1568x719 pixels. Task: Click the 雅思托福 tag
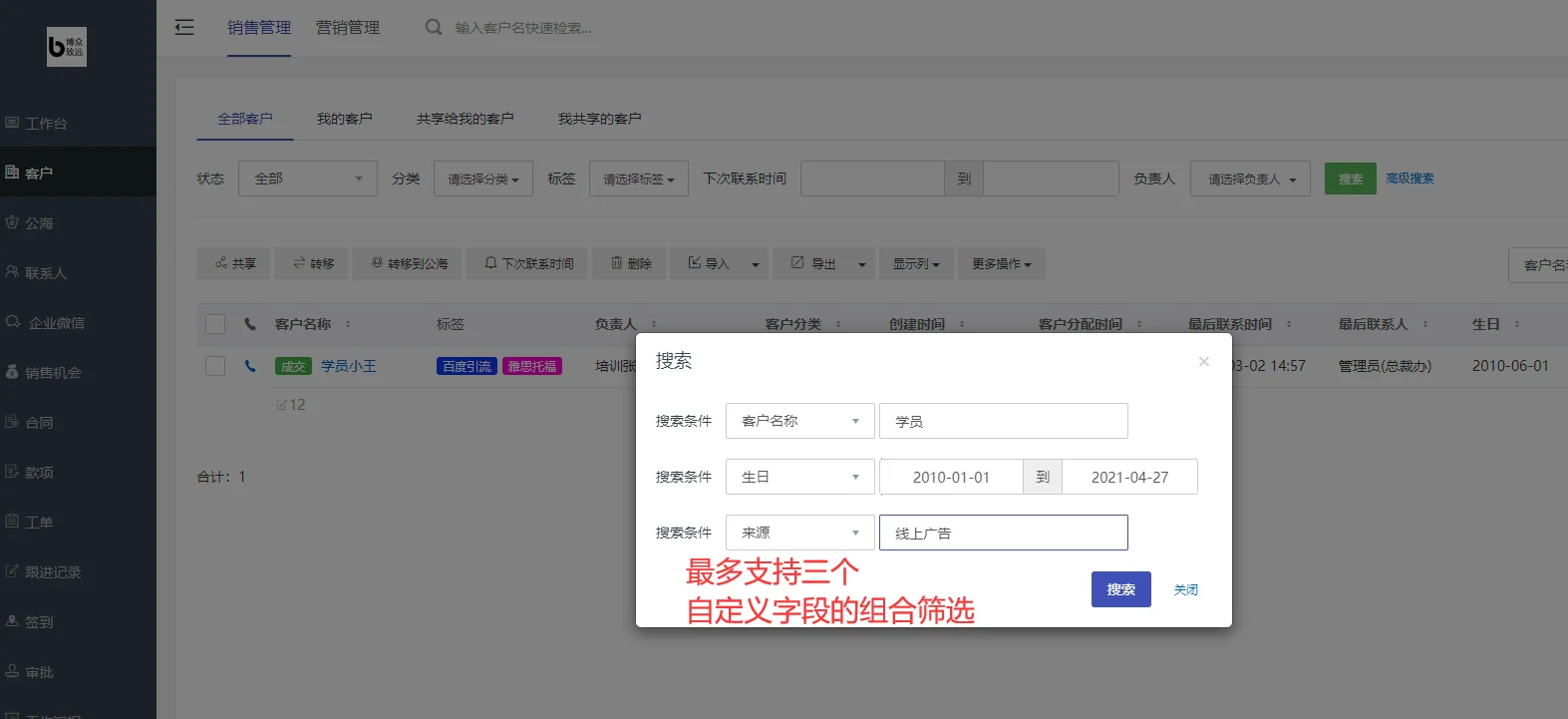tap(532, 366)
